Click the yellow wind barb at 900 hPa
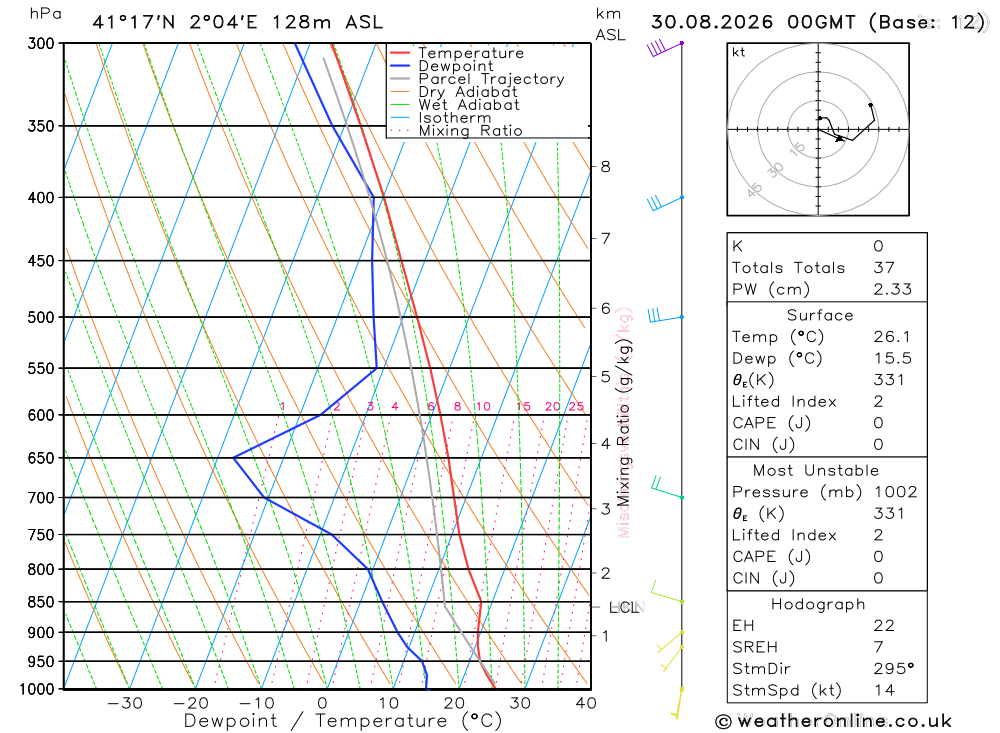The image size is (1000, 733). point(670,642)
